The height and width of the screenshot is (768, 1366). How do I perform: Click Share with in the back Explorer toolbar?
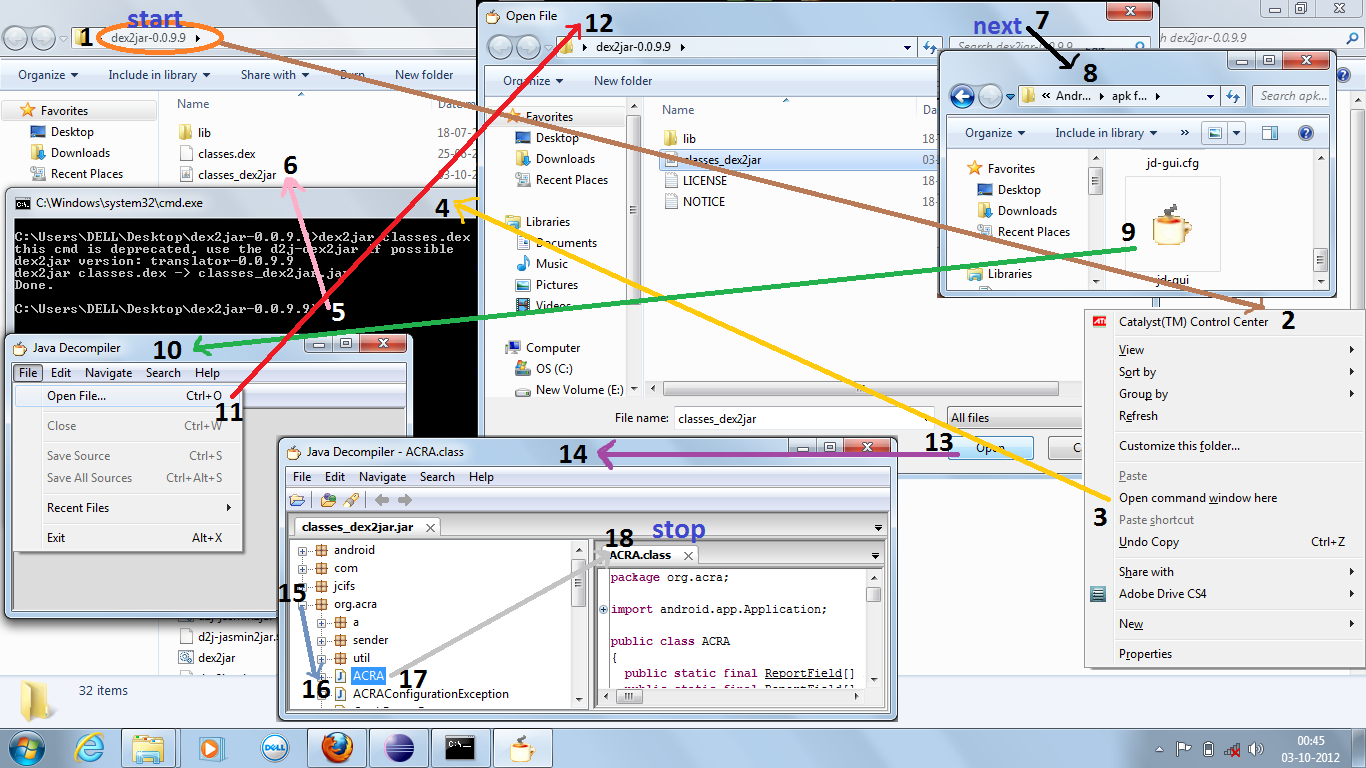coord(274,75)
